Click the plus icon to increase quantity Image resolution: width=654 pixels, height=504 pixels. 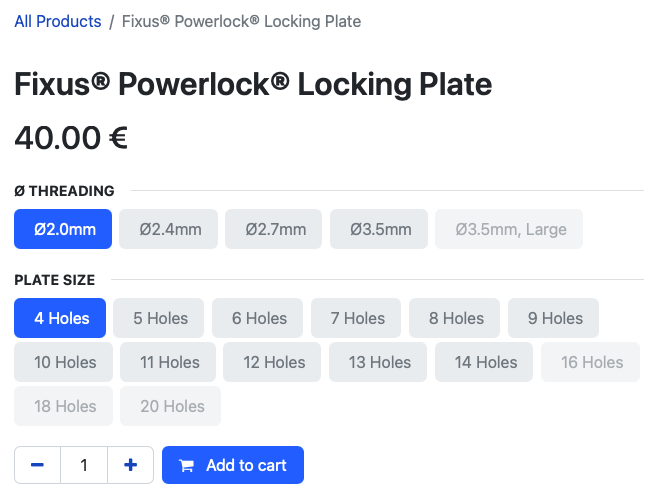pyautogui.click(x=131, y=465)
